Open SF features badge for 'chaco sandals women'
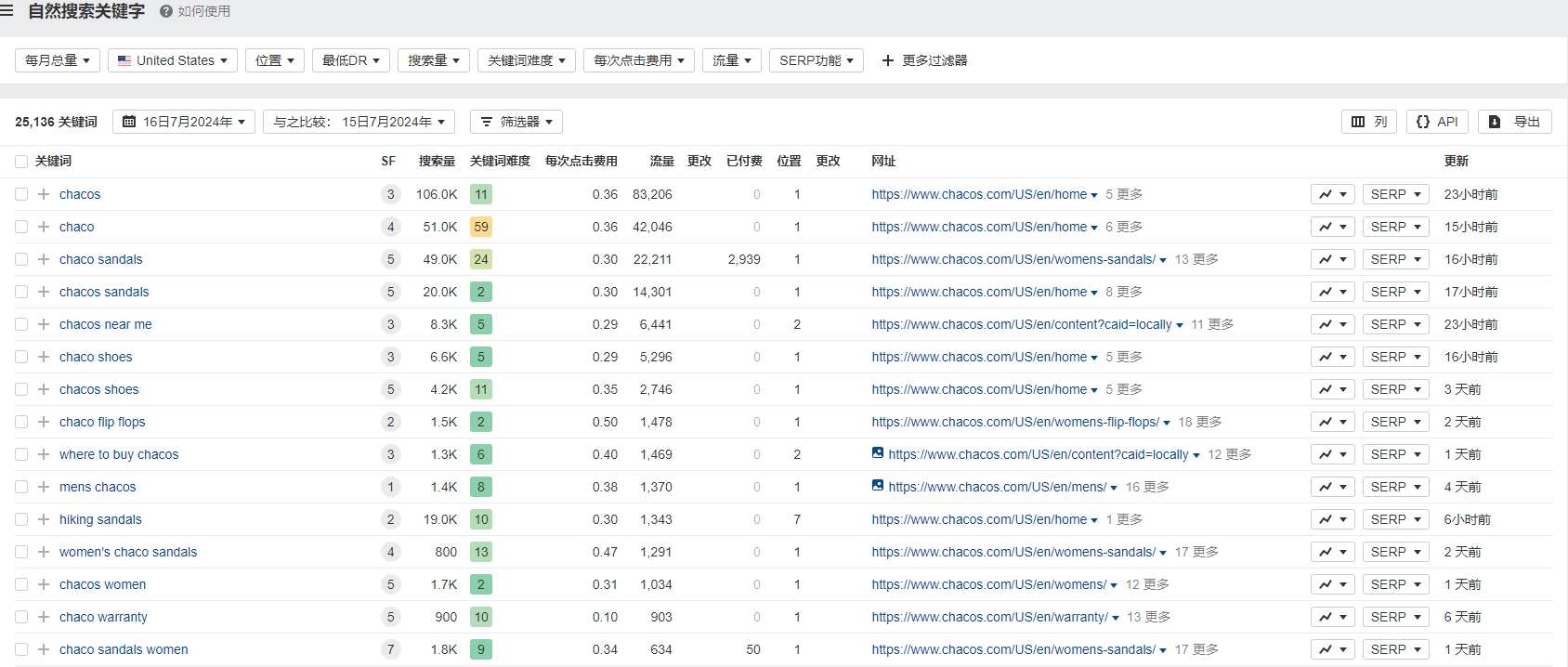Screen dimensions: 1568x667 click(x=390, y=649)
